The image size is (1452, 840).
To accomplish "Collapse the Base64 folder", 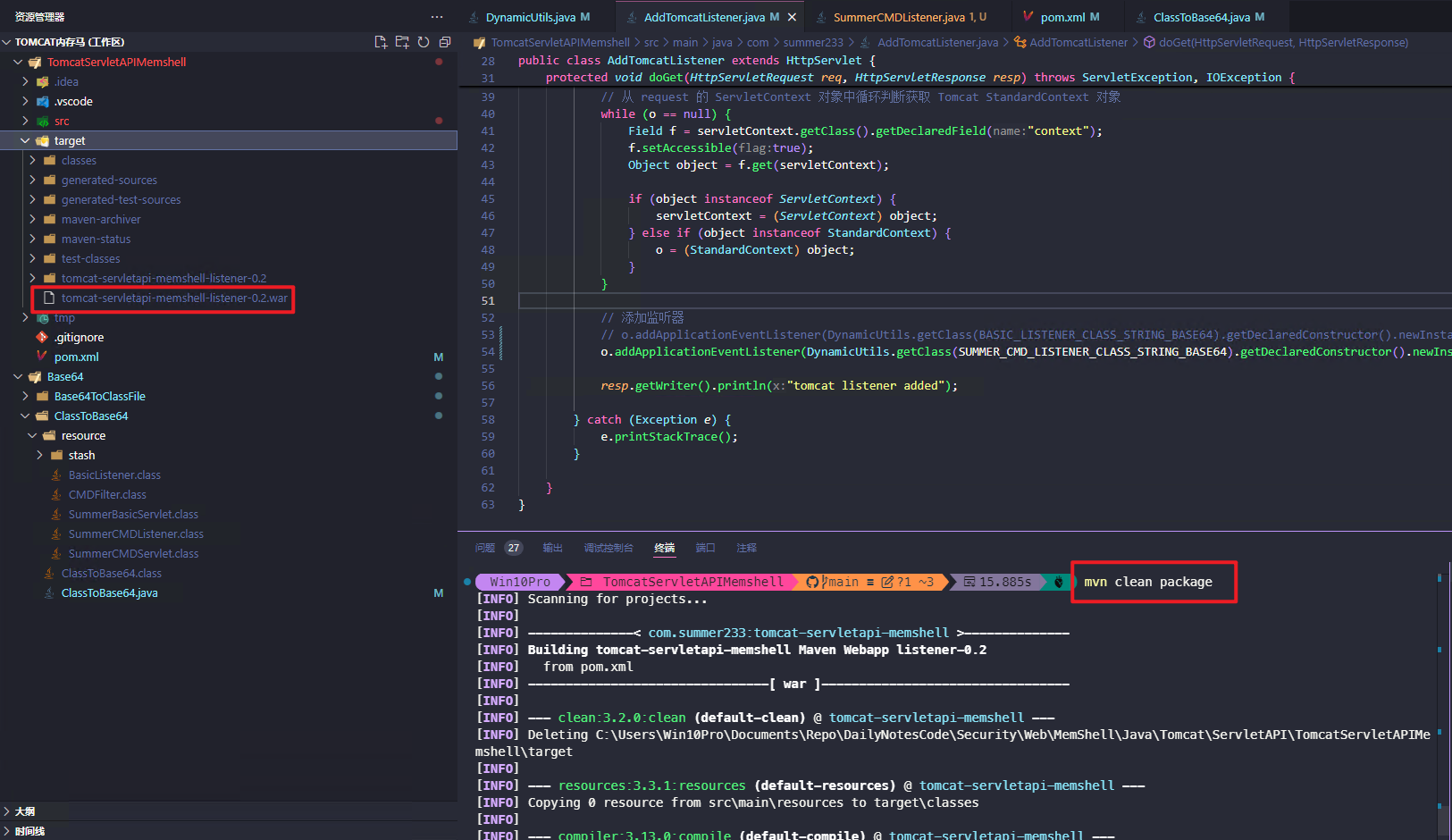I will pos(18,376).
